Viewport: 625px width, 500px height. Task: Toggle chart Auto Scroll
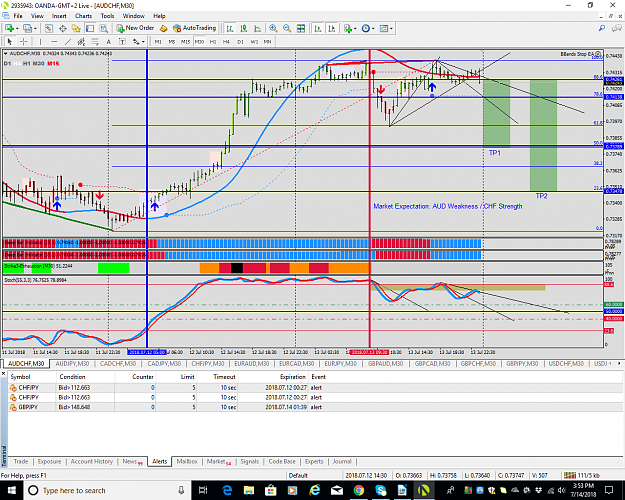pos(318,28)
